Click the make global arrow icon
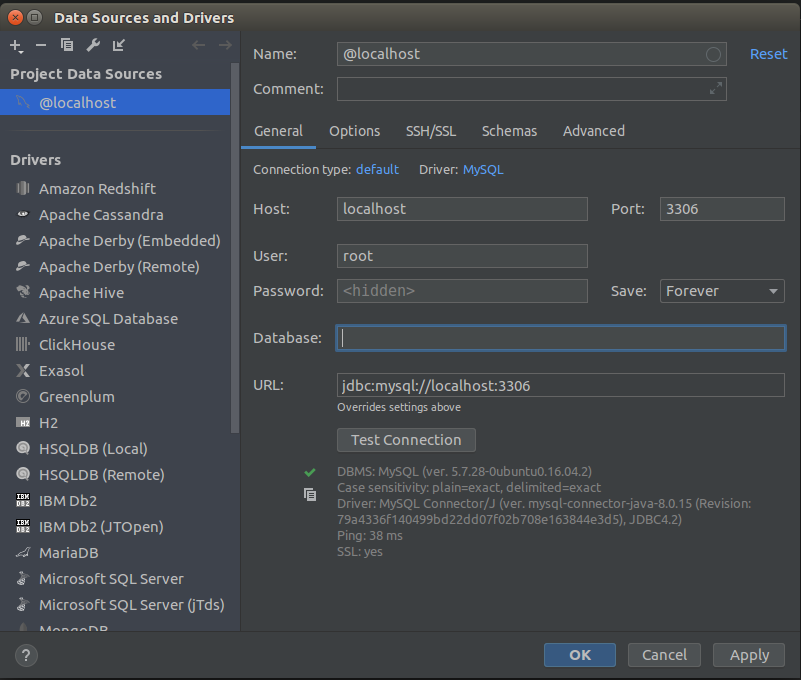This screenshot has width=801, height=680. (x=119, y=45)
